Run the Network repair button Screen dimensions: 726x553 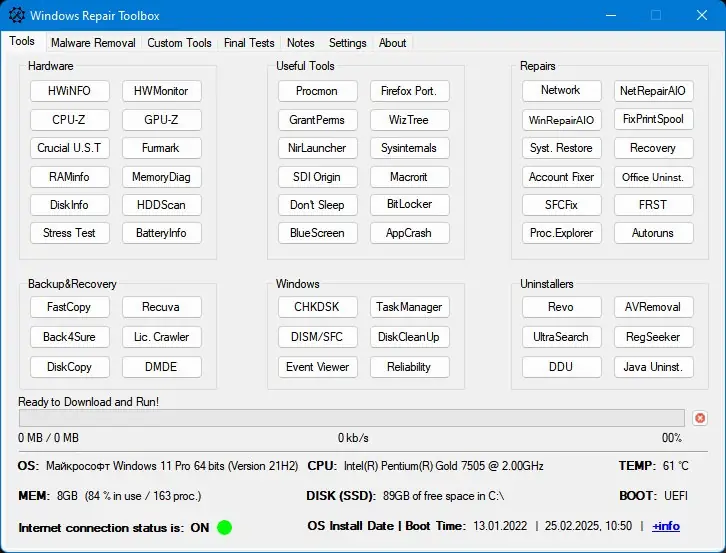[561, 90]
